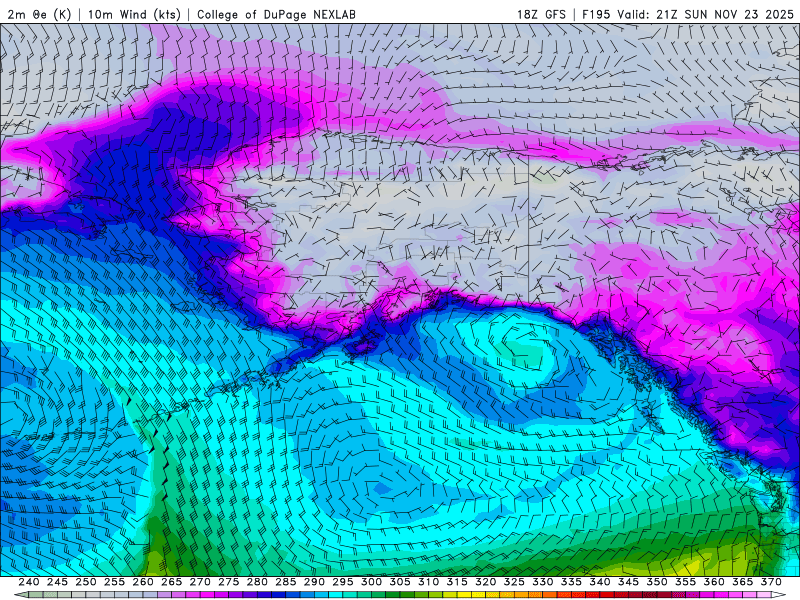The height and width of the screenshot is (600, 800).
Task: Pick the 275 legend number
Action: point(229,582)
